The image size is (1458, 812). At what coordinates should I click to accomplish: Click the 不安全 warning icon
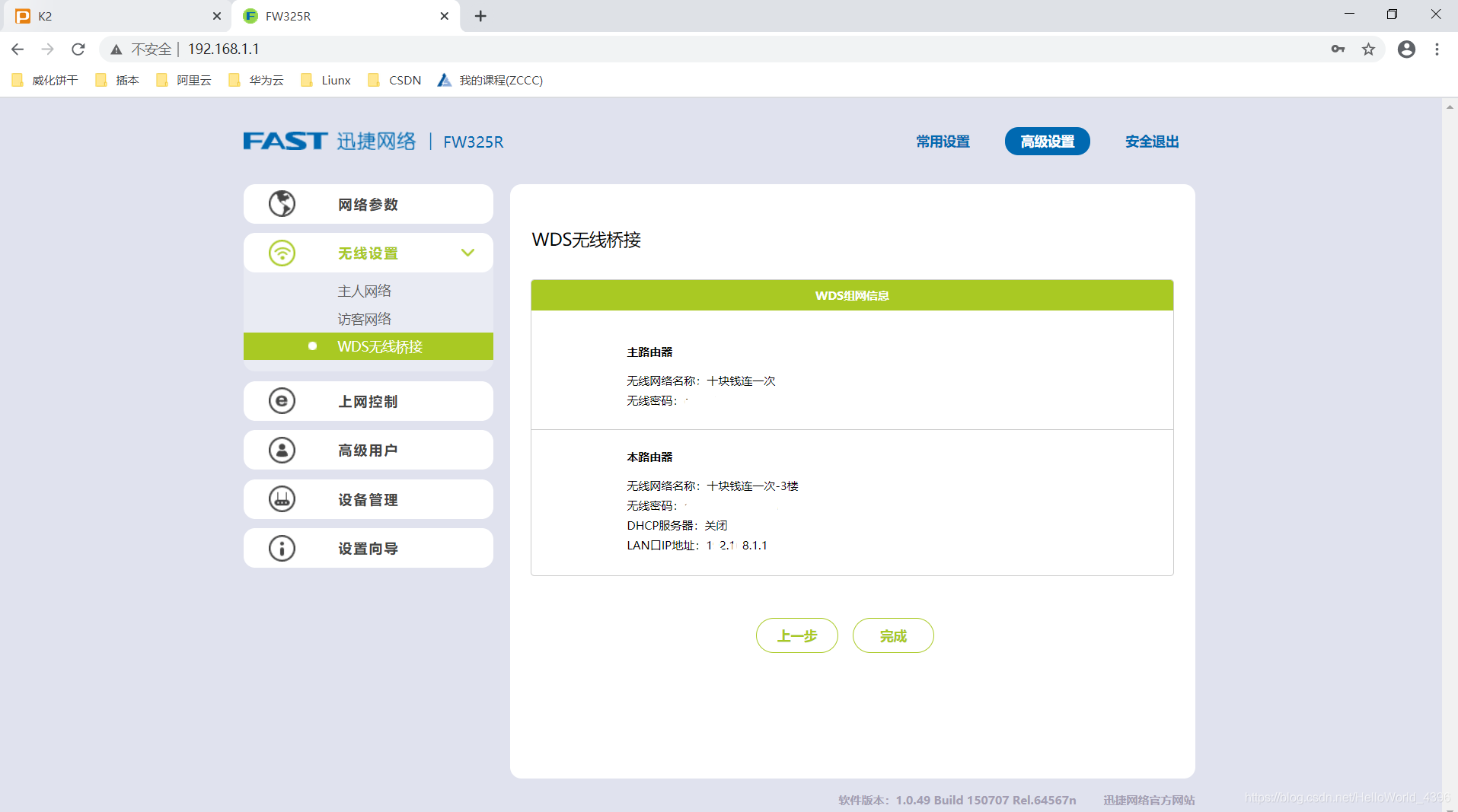pyautogui.click(x=116, y=49)
